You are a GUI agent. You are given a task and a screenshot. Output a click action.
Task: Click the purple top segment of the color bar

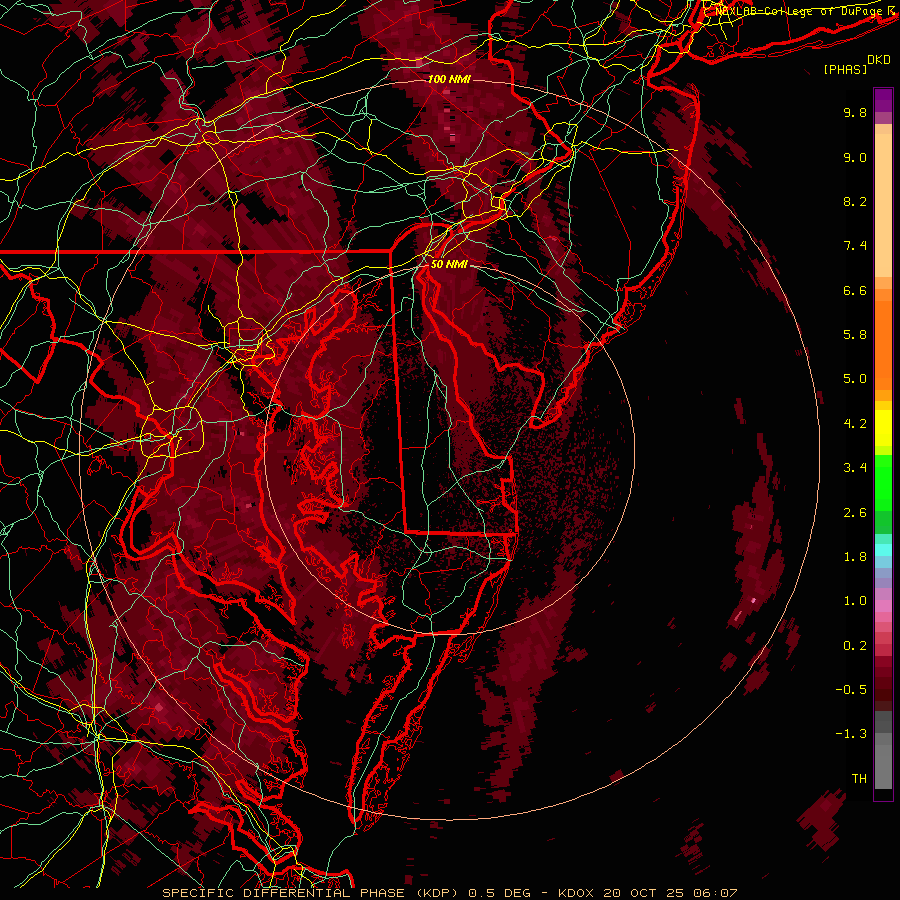pos(883,100)
